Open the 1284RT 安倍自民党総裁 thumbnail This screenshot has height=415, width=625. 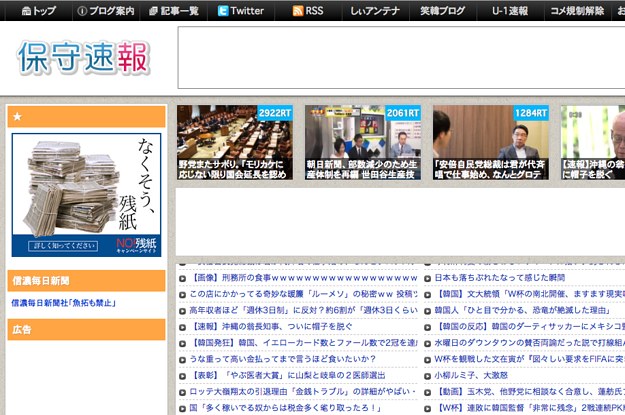(x=490, y=142)
